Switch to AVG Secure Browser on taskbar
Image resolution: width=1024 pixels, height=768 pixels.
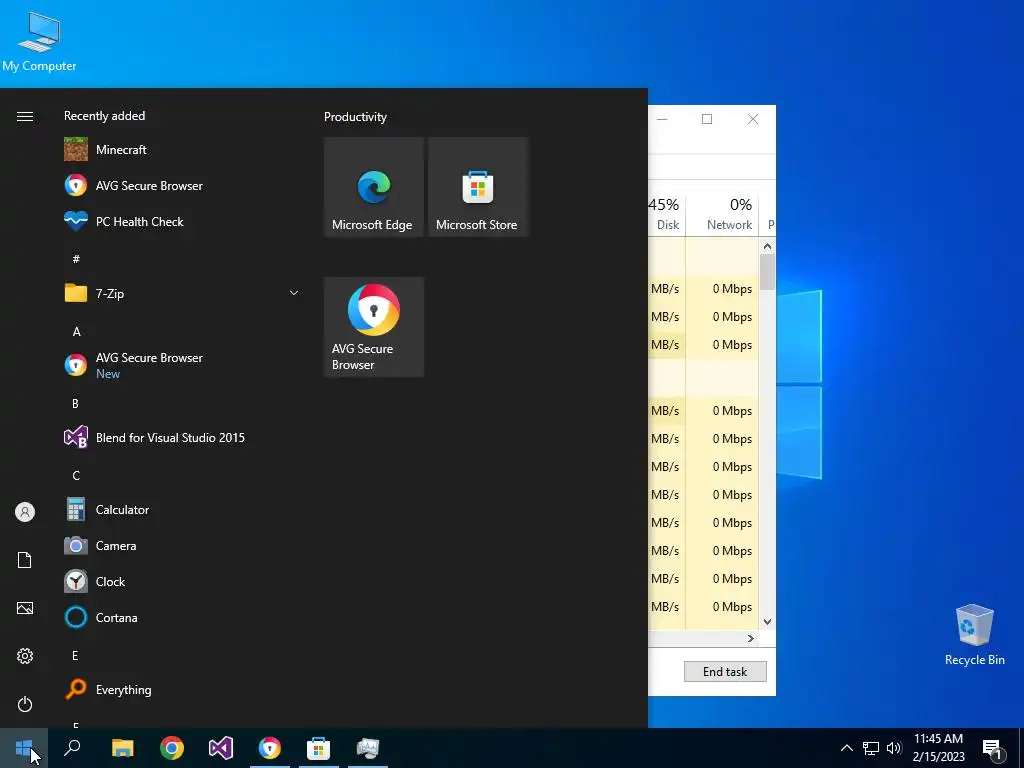click(x=270, y=748)
